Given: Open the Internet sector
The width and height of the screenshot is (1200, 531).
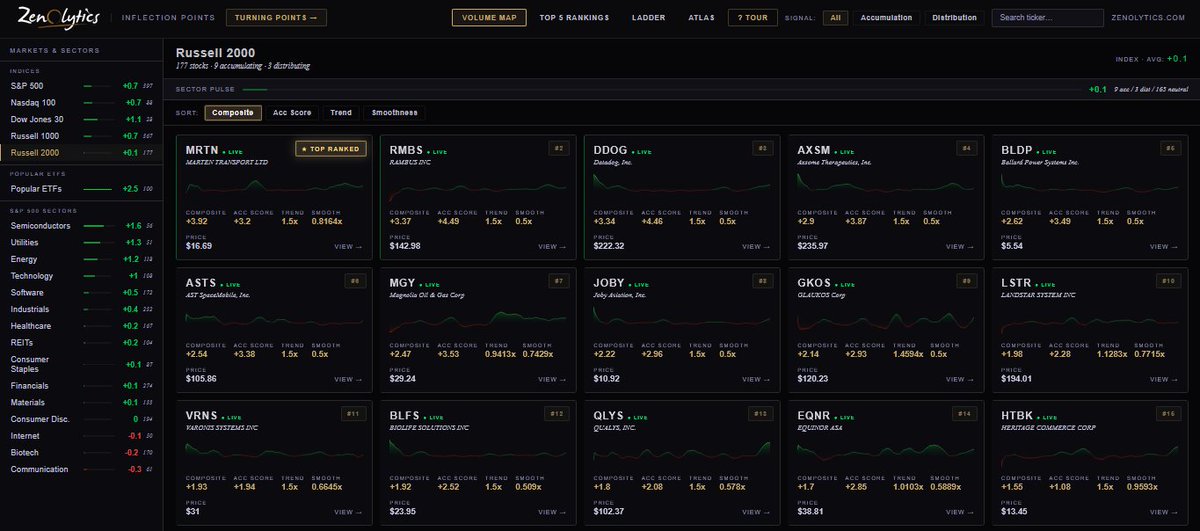Looking at the screenshot, I should tap(80, 435).
